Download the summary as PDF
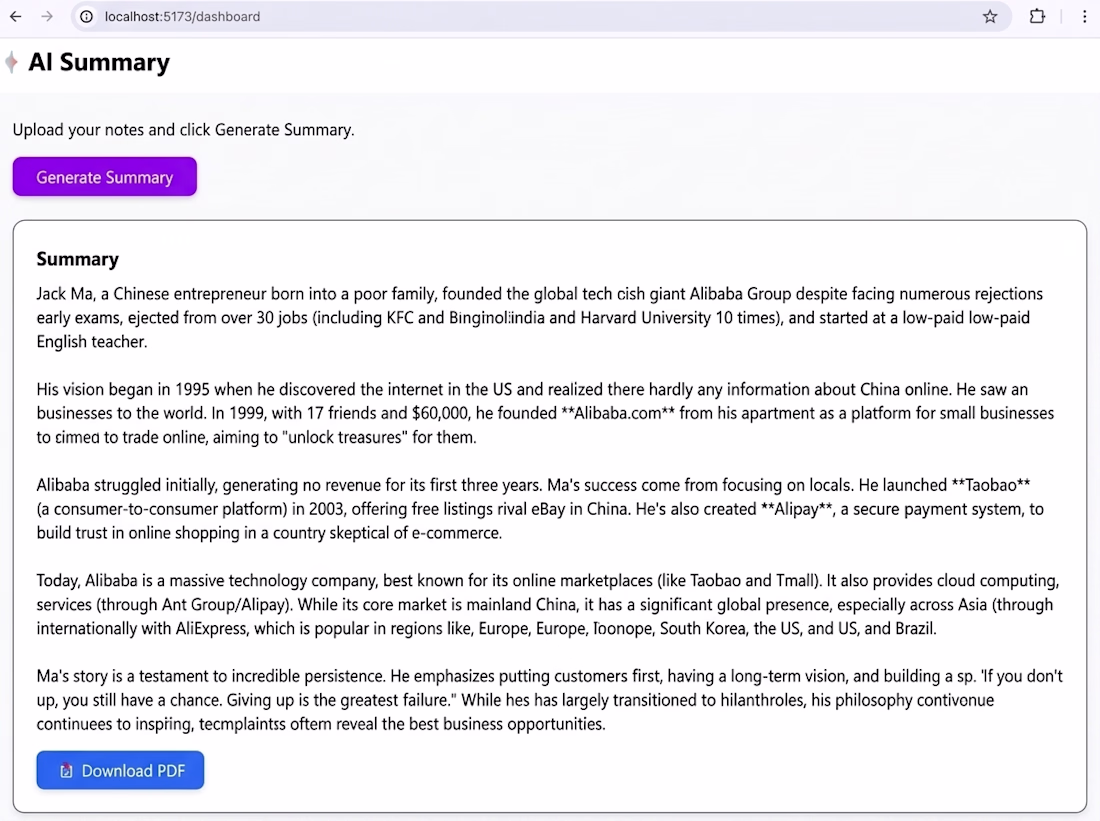 [x=120, y=770]
